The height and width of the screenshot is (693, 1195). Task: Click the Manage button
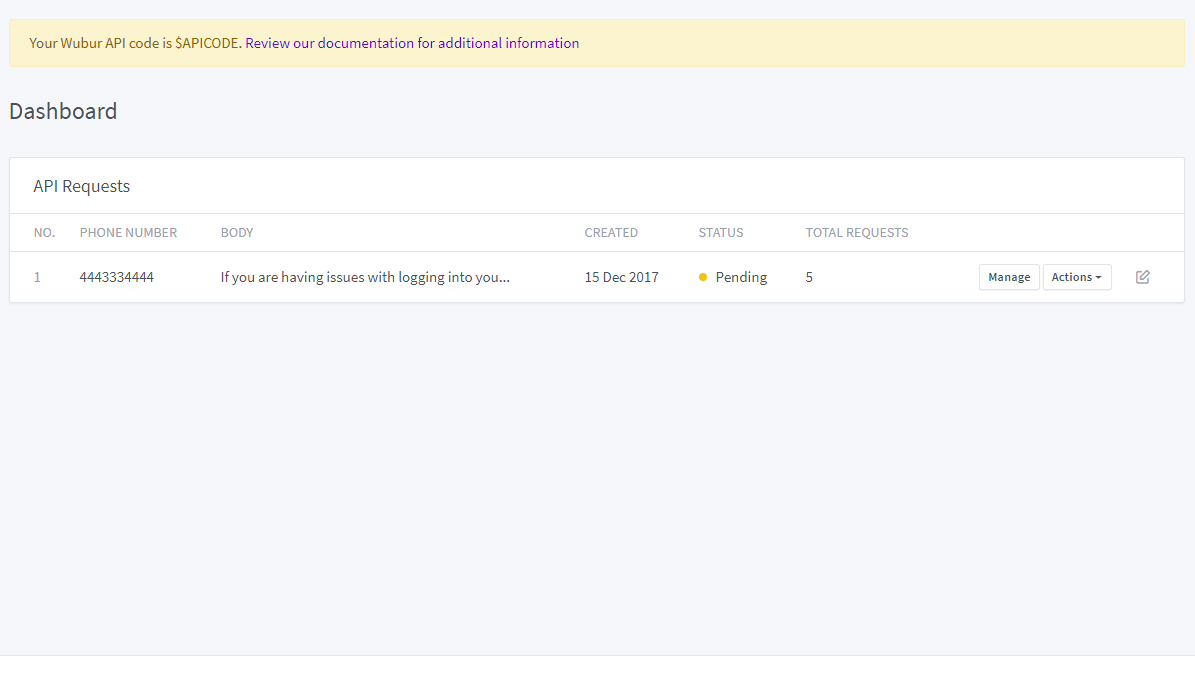(x=1009, y=278)
